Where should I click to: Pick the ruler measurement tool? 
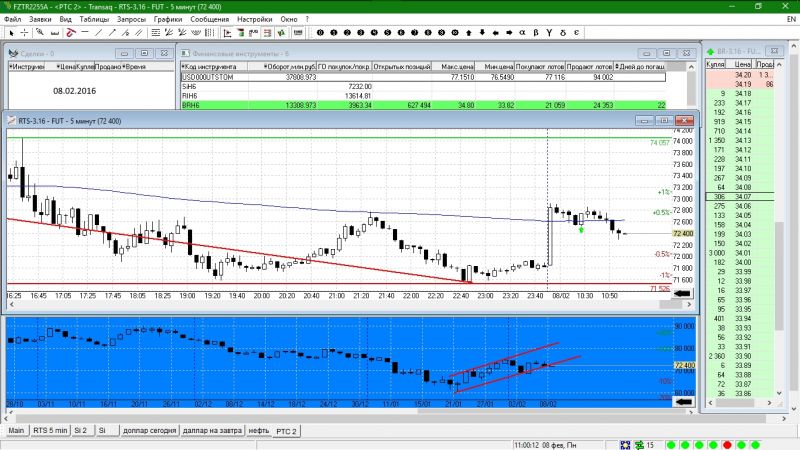tap(54, 33)
